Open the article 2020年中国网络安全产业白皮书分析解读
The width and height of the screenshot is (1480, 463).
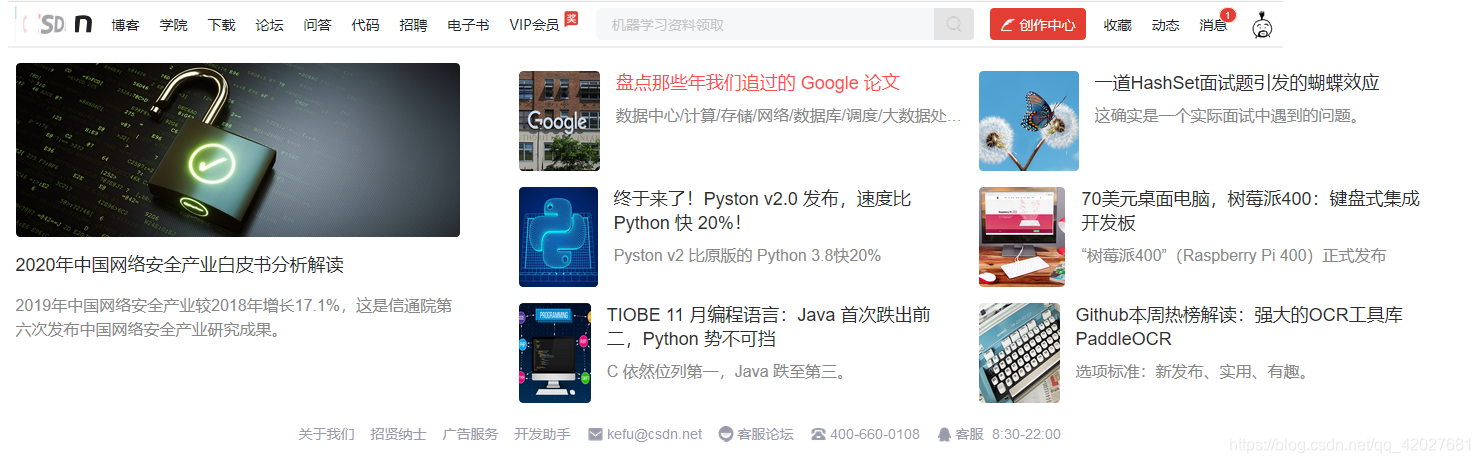click(x=180, y=265)
